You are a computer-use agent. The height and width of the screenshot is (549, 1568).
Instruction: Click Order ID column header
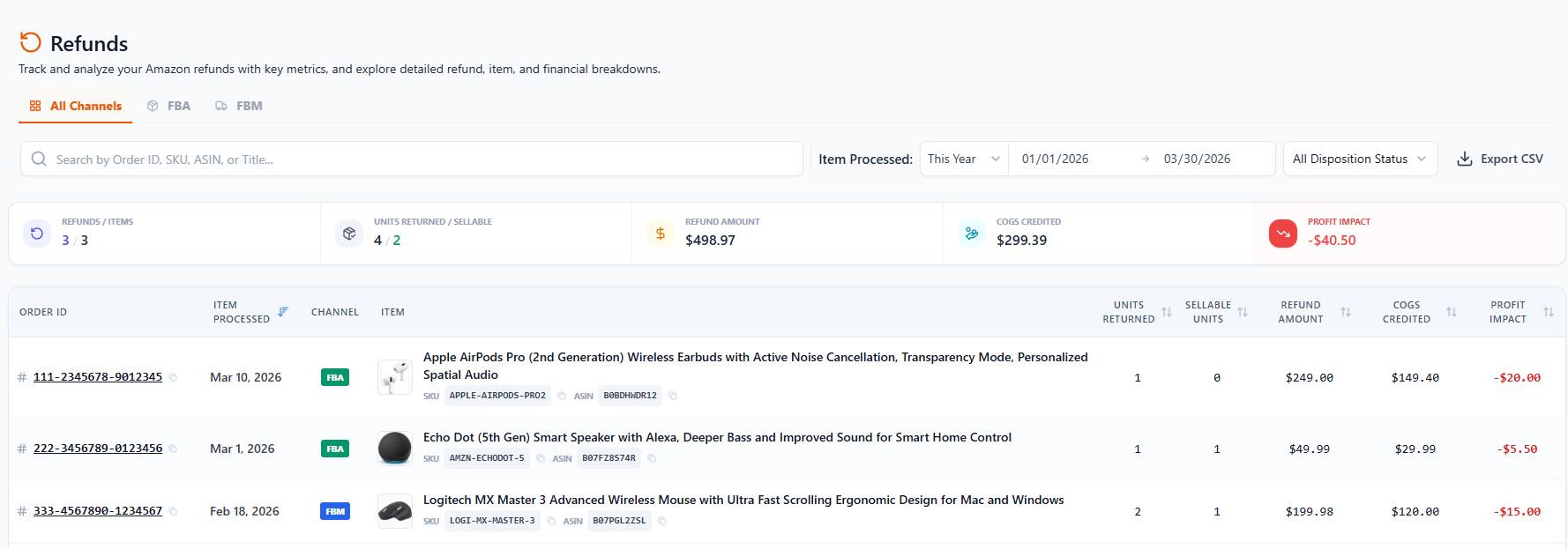[x=43, y=312]
